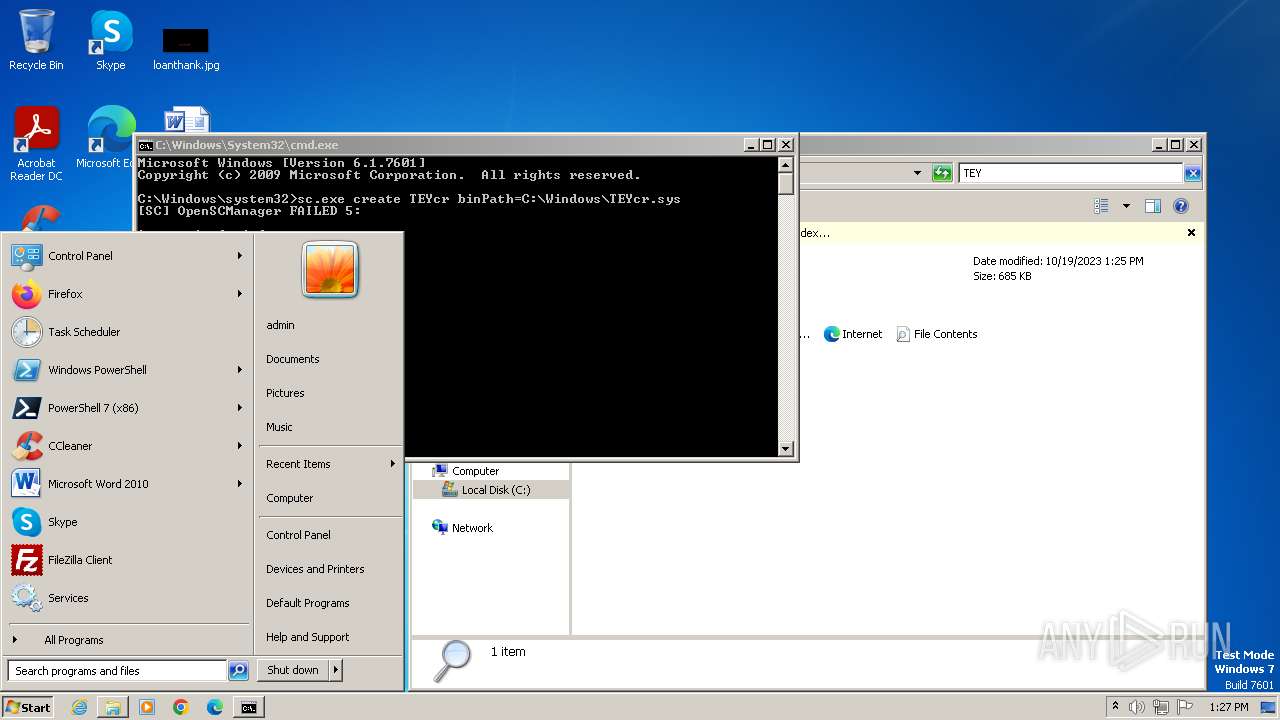Toggle the Explorer preview pane button
The image size is (1280, 720).
tap(1153, 206)
